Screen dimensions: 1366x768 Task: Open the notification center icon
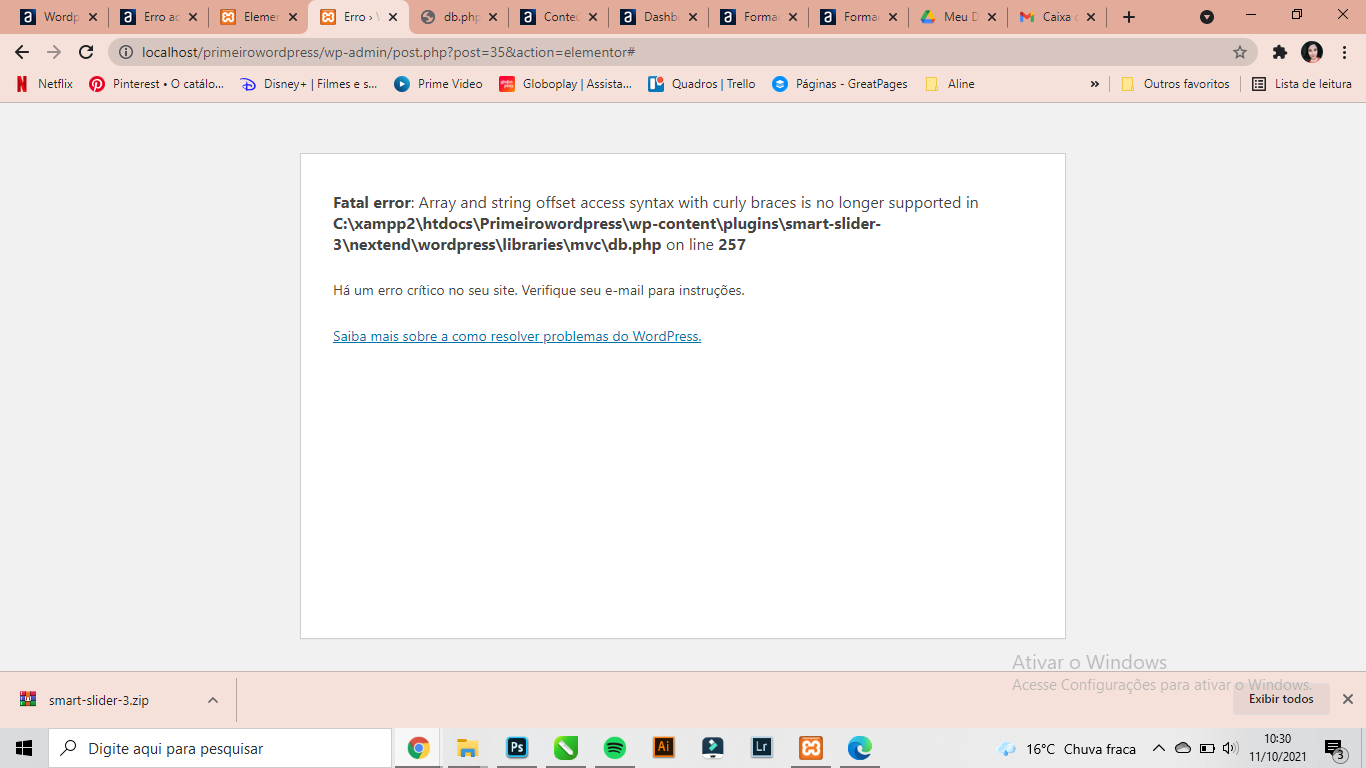(x=1334, y=749)
